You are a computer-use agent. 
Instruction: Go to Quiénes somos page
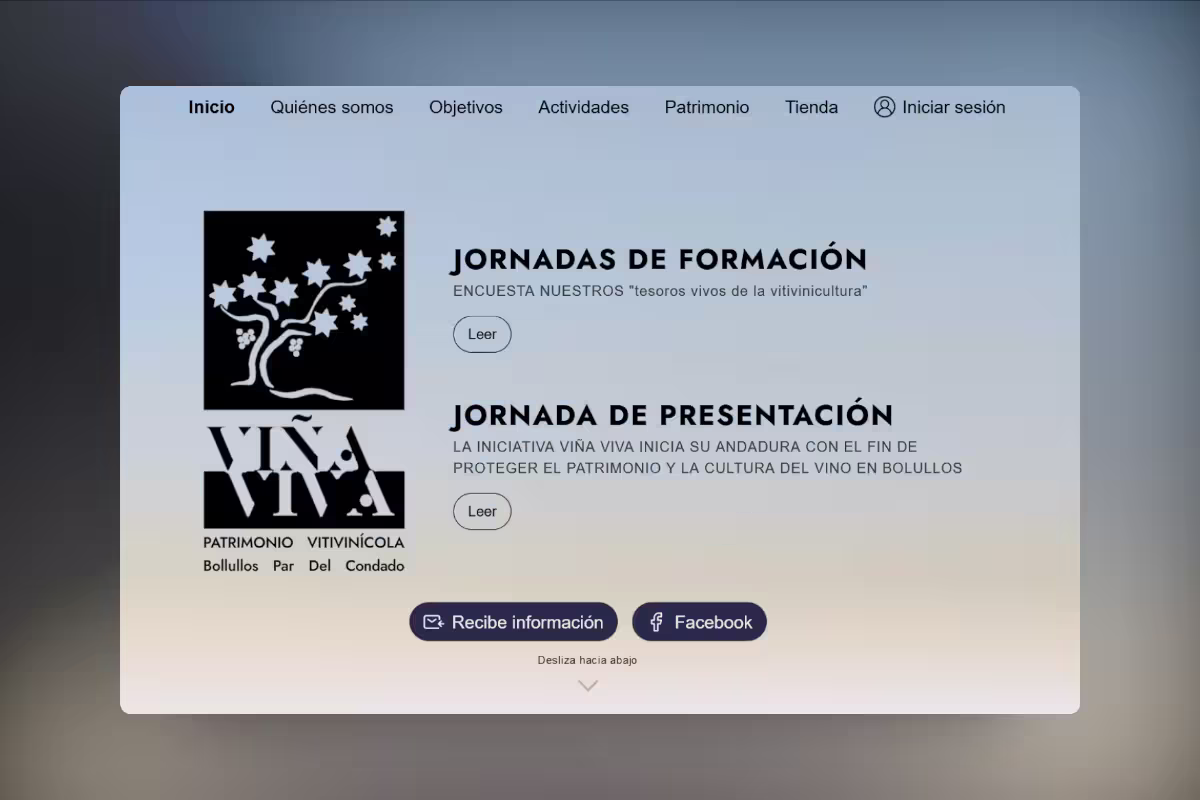pyautogui.click(x=332, y=107)
